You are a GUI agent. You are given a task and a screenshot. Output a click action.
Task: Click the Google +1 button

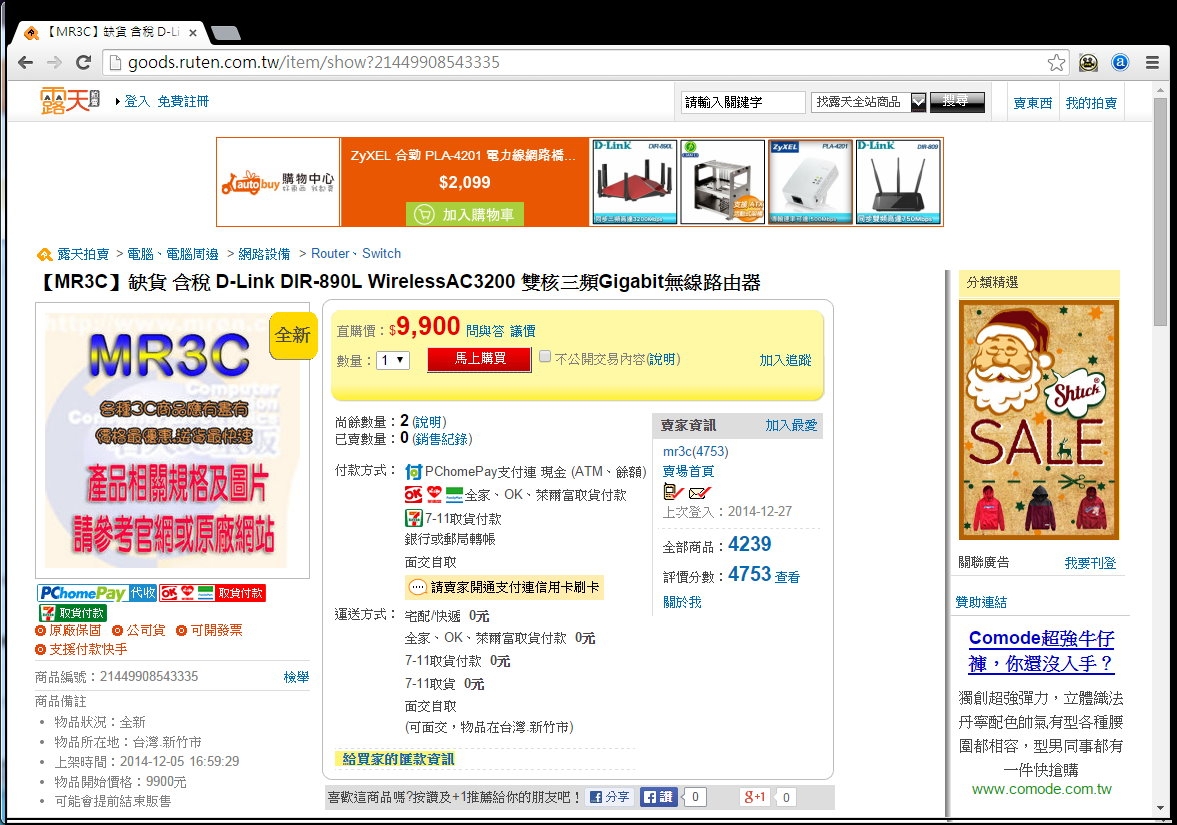point(754,796)
